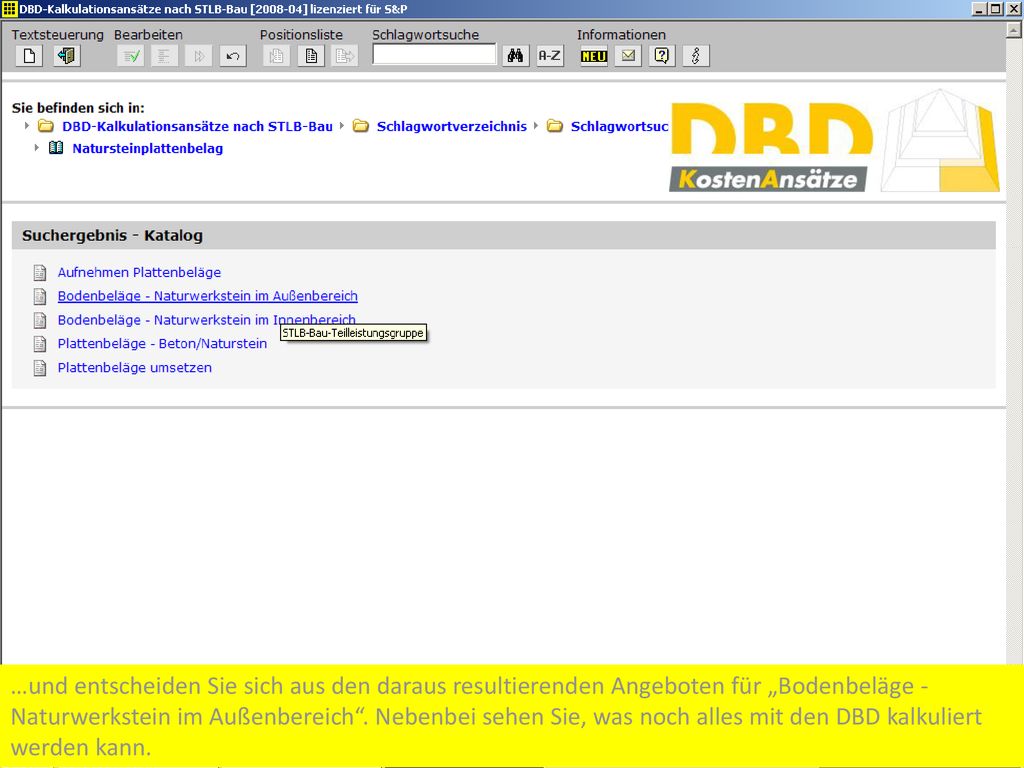Screen dimensions: 1024x768
Task: Click document icon beside Aufnehmen Plattenbeläge
Action: tap(40, 272)
